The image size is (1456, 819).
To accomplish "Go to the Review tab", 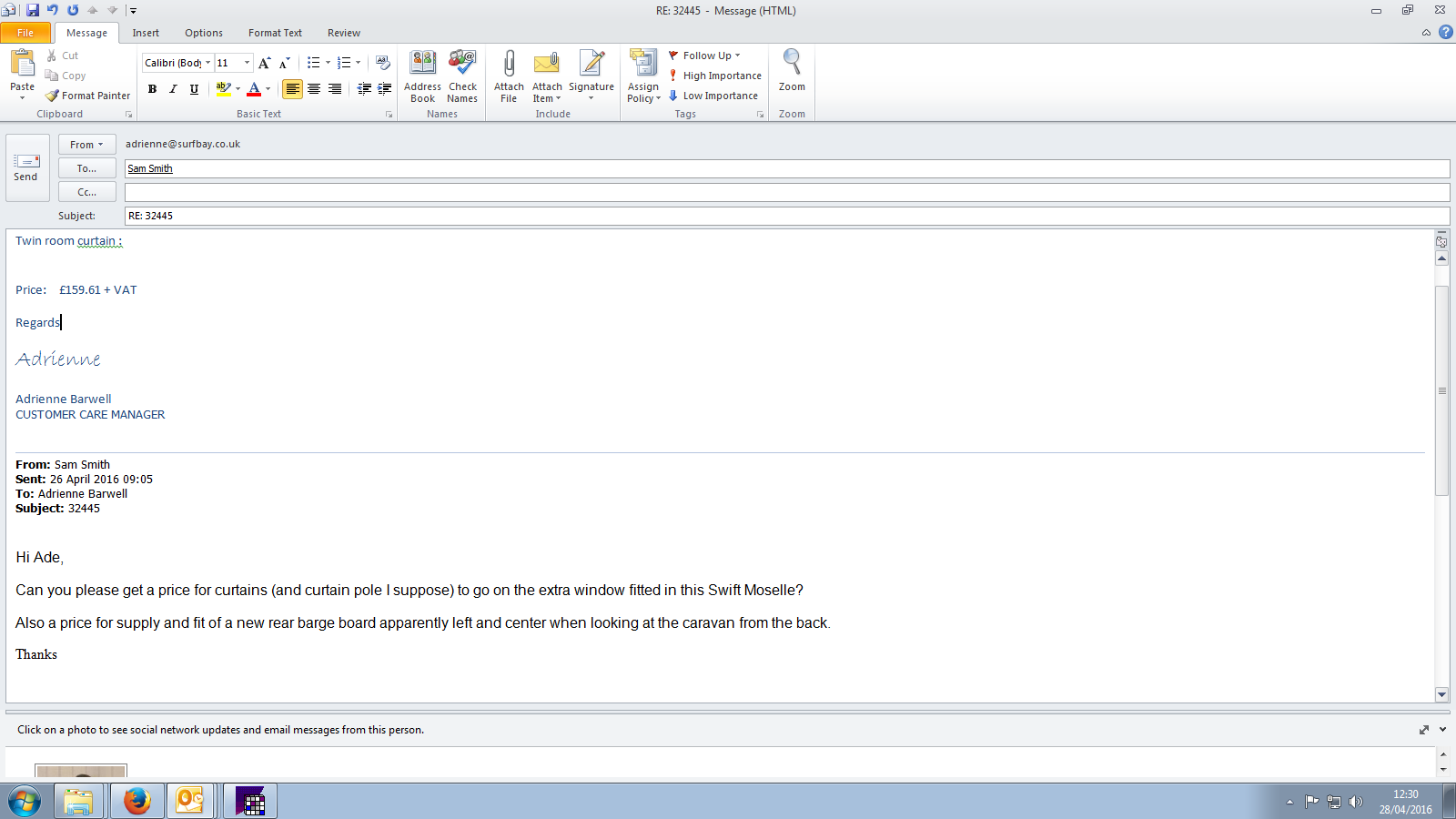I will click(x=344, y=33).
